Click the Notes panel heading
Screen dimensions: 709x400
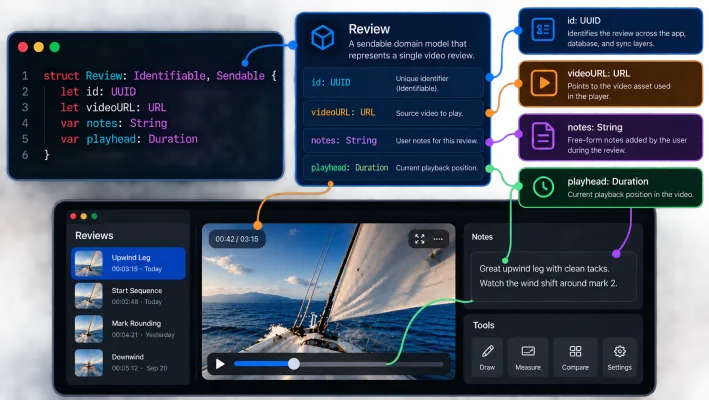[482, 237]
